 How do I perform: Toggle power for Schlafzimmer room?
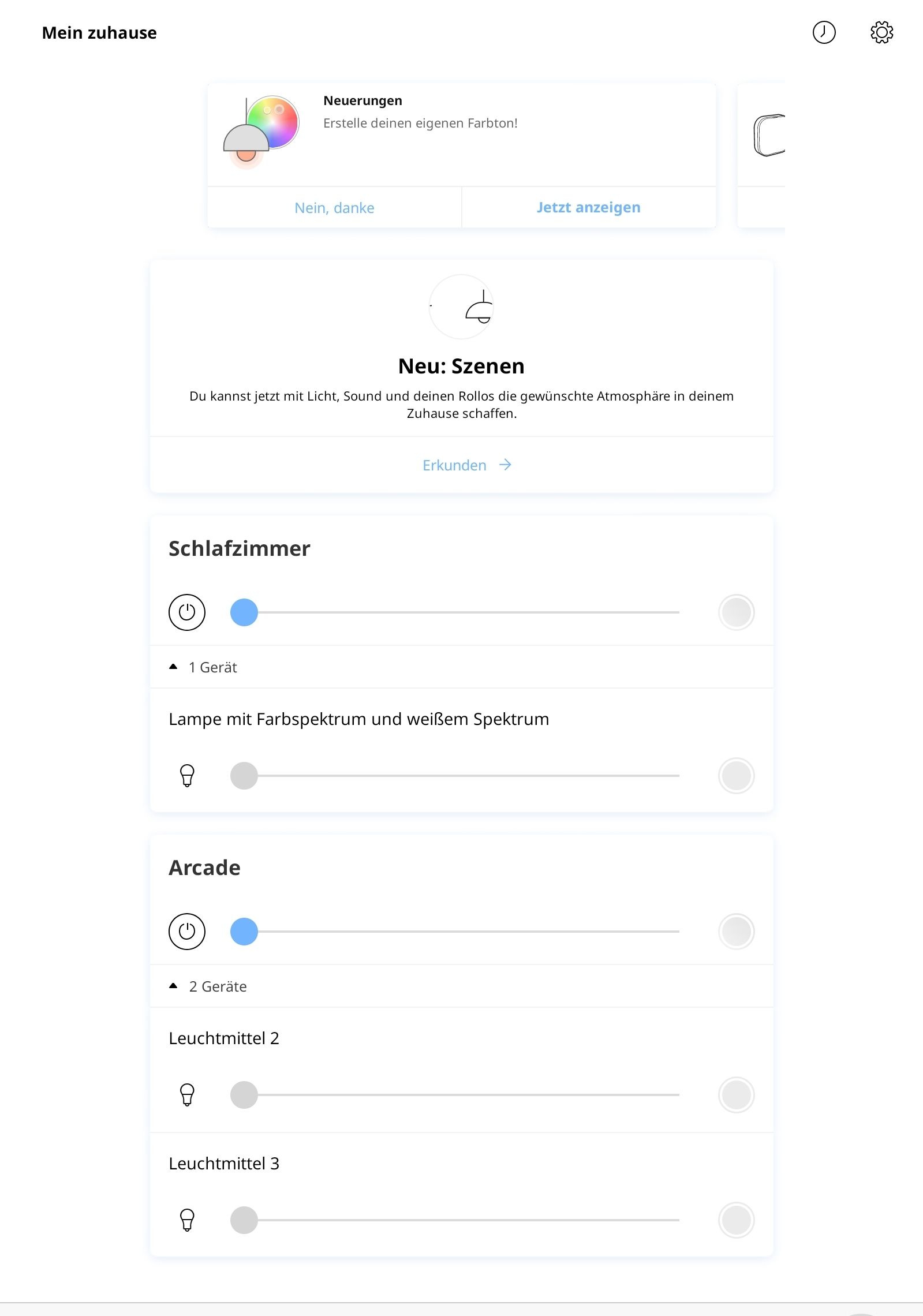pos(187,612)
